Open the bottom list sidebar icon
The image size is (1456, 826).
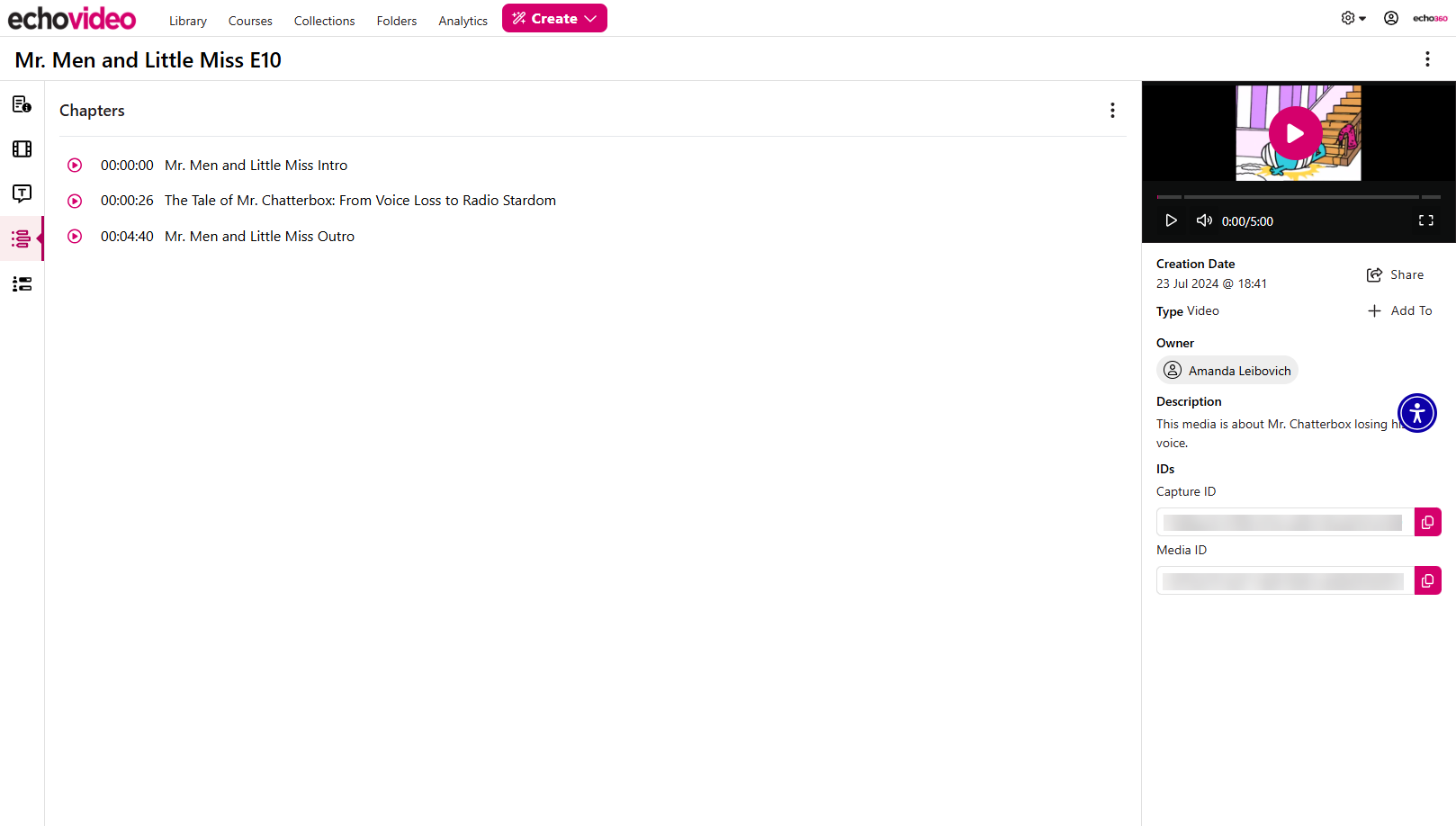(22, 284)
